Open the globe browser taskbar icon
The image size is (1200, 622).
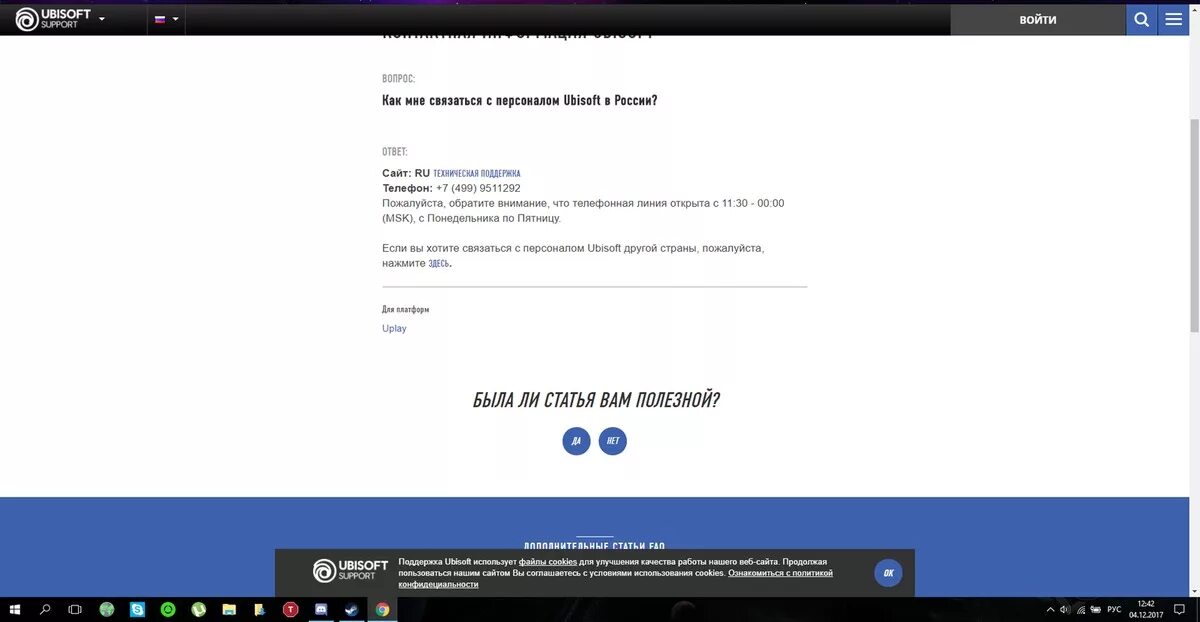pyautogui.click(x=107, y=609)
